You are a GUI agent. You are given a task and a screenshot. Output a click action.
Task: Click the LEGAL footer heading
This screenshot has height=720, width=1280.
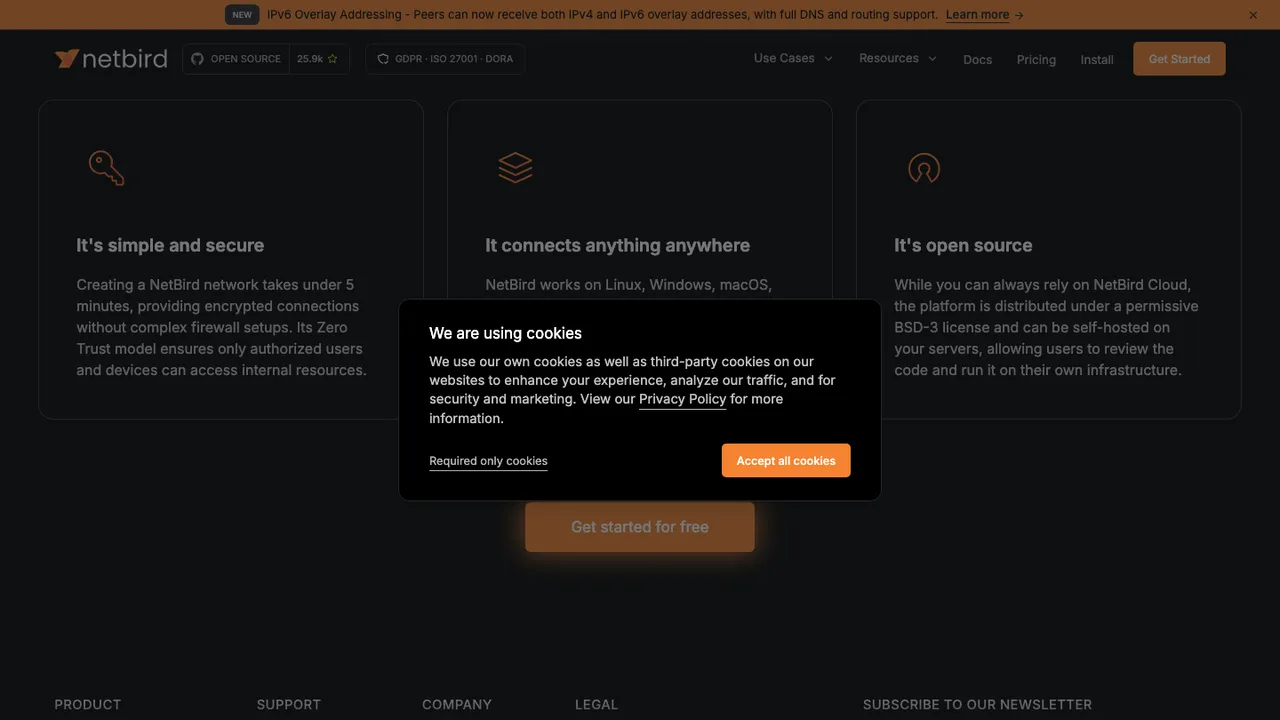[x=596, y=704]
